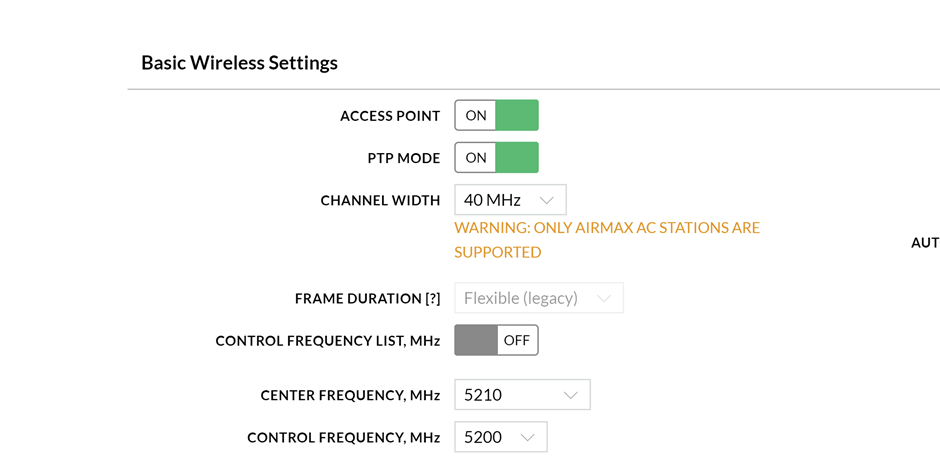Click the Basic Wireless Settings heading
Image resolution: width=940 pixels, height=457 pixels.
click(239, 63)
